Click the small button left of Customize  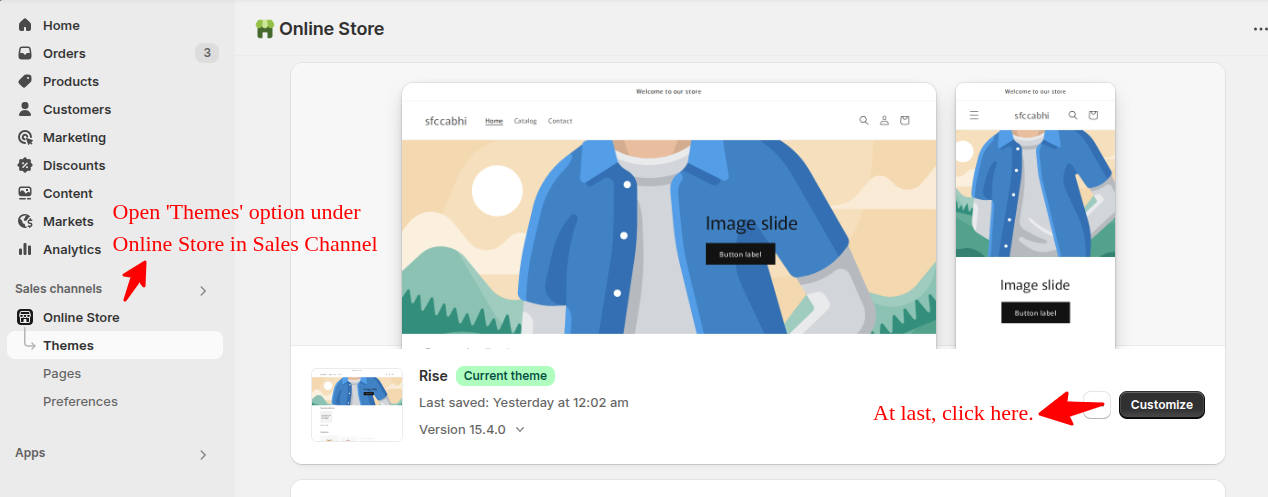click(1098, 405)
